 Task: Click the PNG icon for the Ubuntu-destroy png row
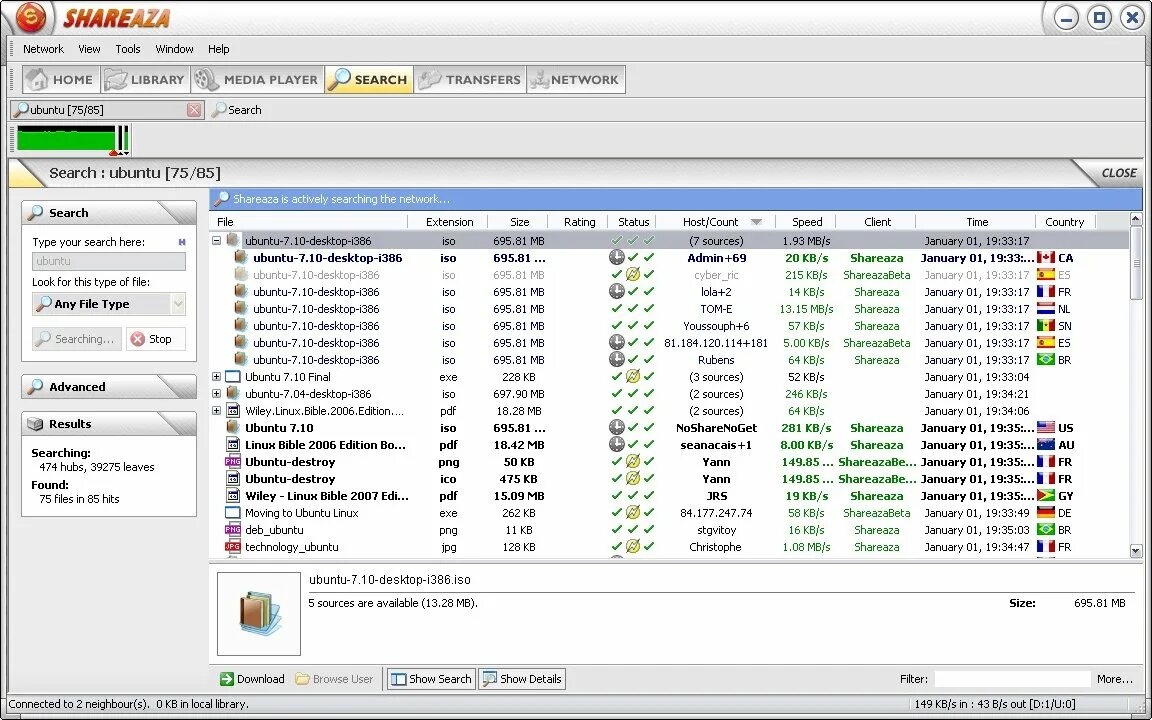[232, 461]
